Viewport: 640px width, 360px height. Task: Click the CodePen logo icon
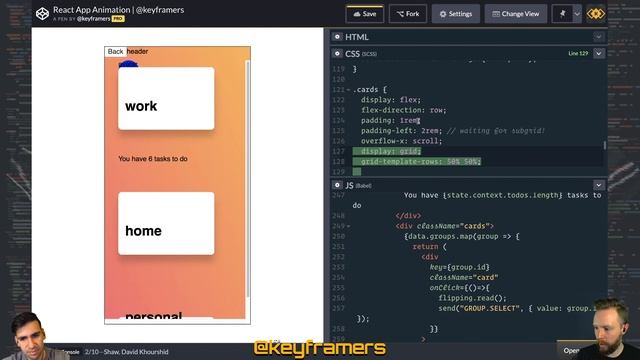click(42, 14)
